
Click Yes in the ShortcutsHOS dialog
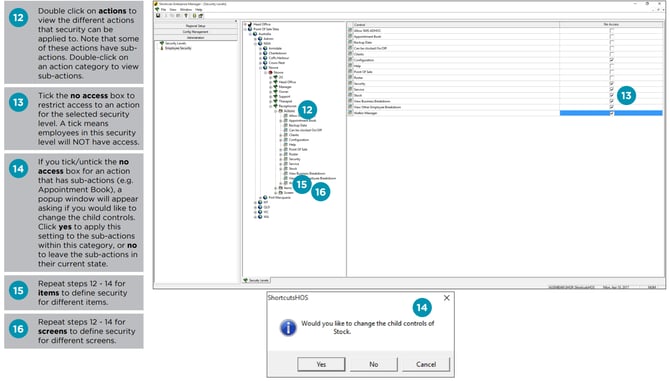click(321, 364)
